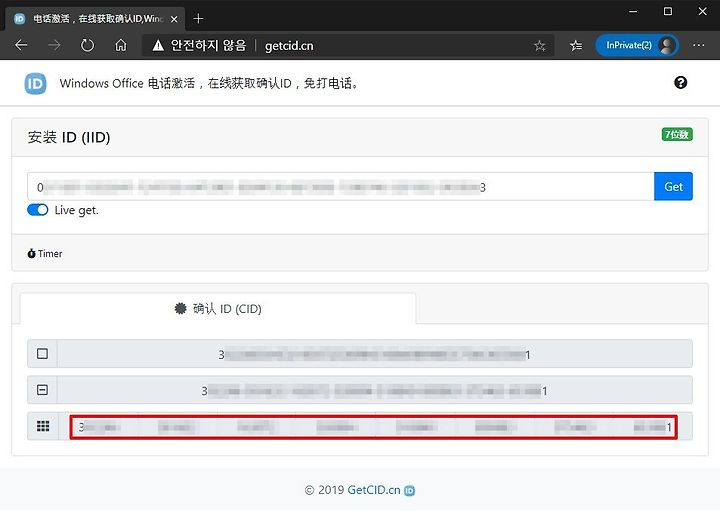The height and width of the screenshot is (512, 720).
Task: Click the browser forward arrow
Action: pyautogui.click(x=54, y=45)
